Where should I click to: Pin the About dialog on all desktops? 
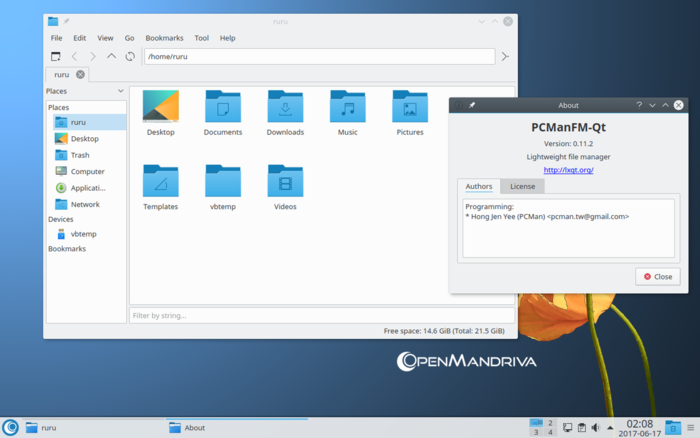[x=472, y=105]
